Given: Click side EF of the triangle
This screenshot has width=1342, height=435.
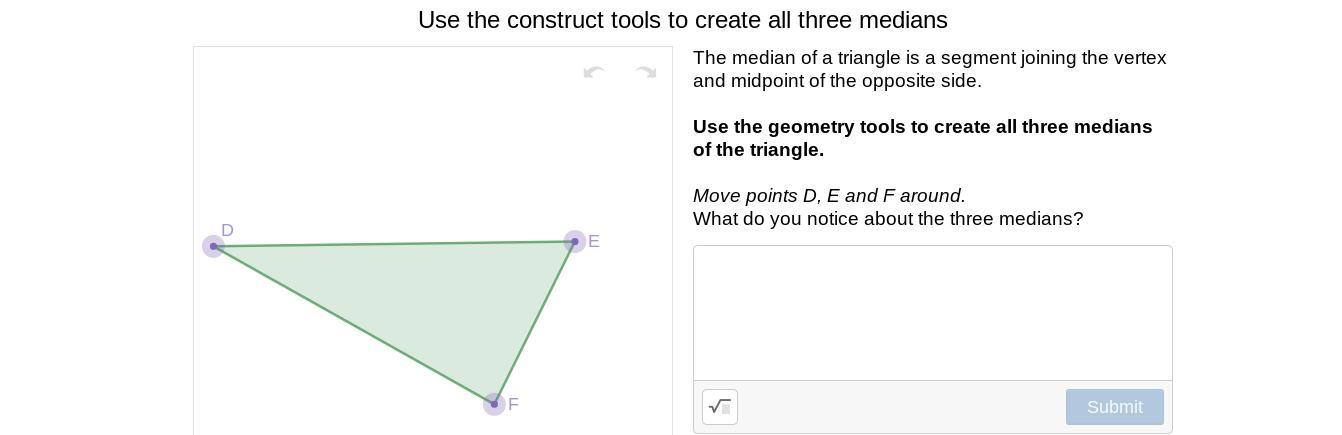Looking at the screenshot, I should point(534,322).
